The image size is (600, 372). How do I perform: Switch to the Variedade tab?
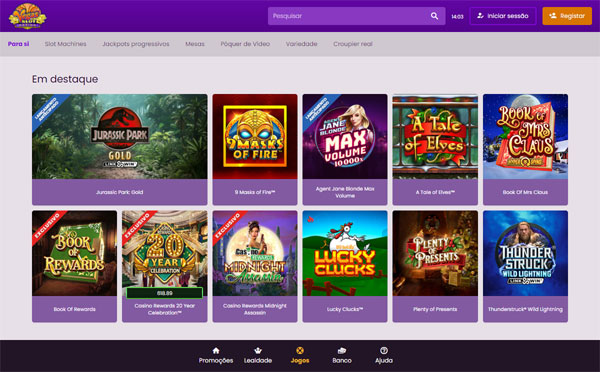pyautogui.click(x=302, y=44)
